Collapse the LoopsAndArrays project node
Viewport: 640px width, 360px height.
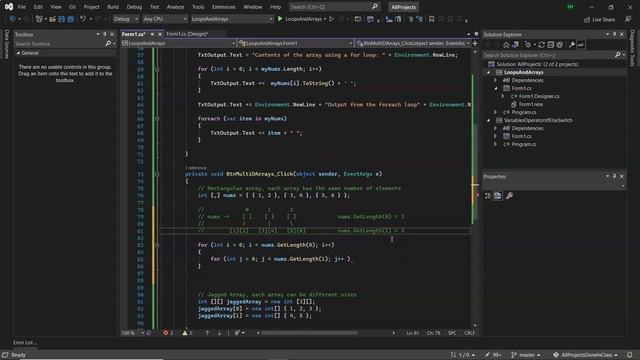pyautogui.click(x=489, y=72)
